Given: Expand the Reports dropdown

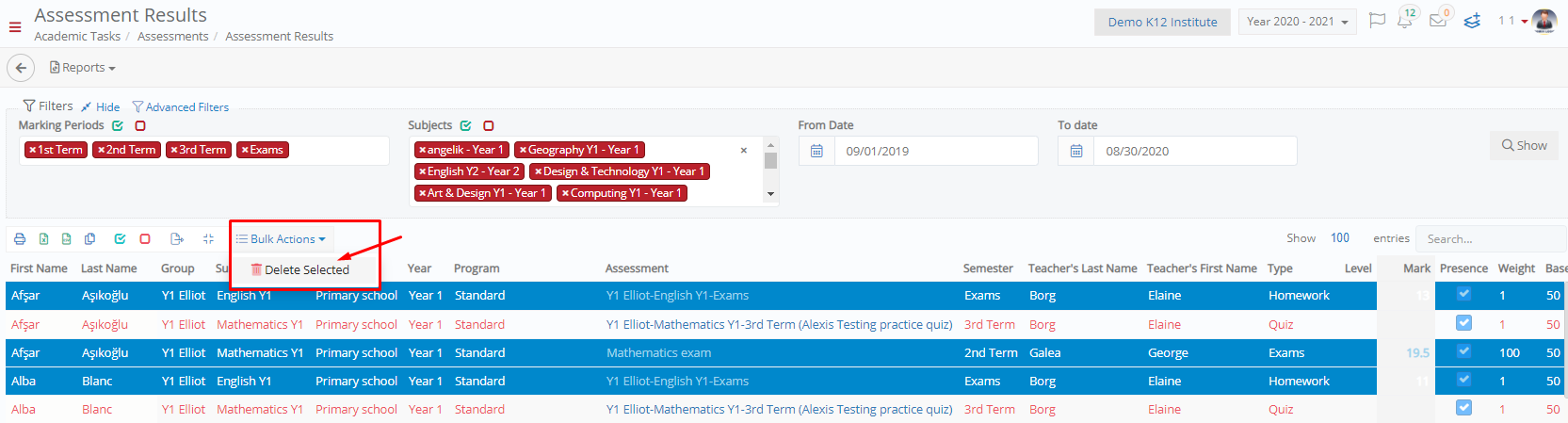Looking at the screenshot, I should [x=83, y=68].
